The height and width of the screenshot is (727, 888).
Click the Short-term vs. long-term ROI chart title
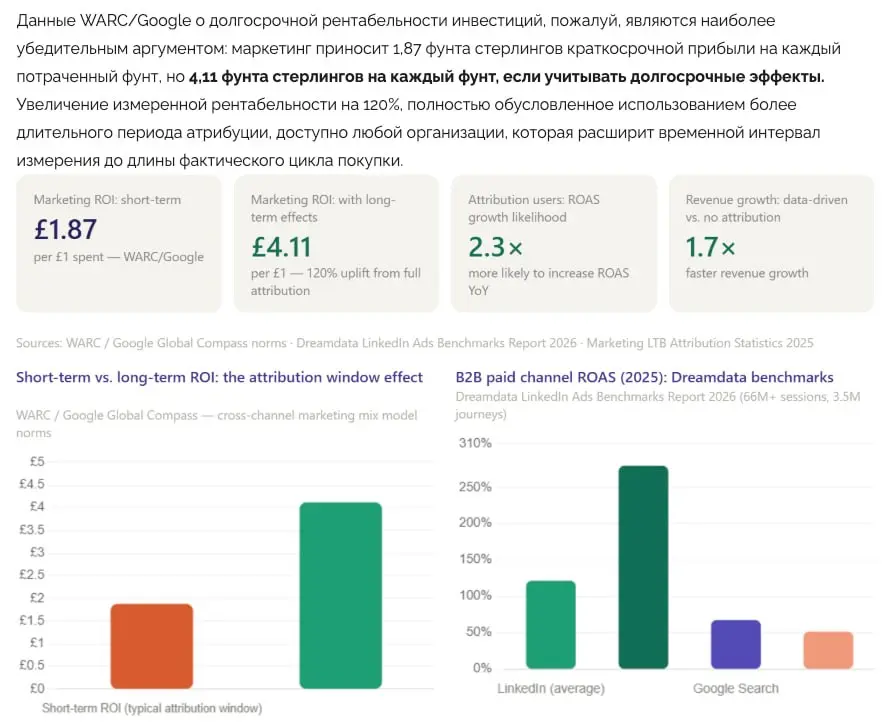click(x=219, y=377)
